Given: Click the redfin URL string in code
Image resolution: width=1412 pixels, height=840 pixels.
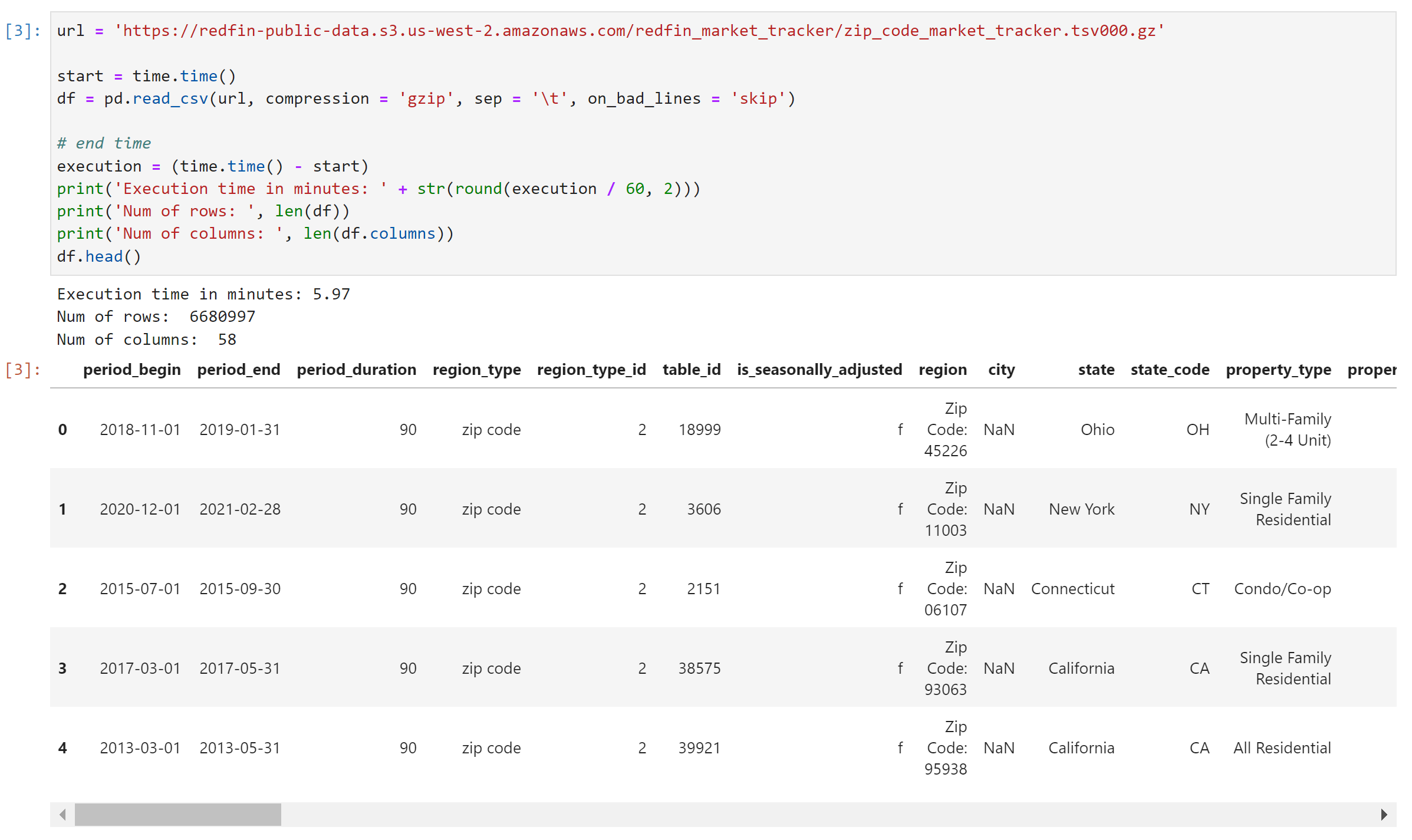Looking at the screenshot, I should 639,31.
